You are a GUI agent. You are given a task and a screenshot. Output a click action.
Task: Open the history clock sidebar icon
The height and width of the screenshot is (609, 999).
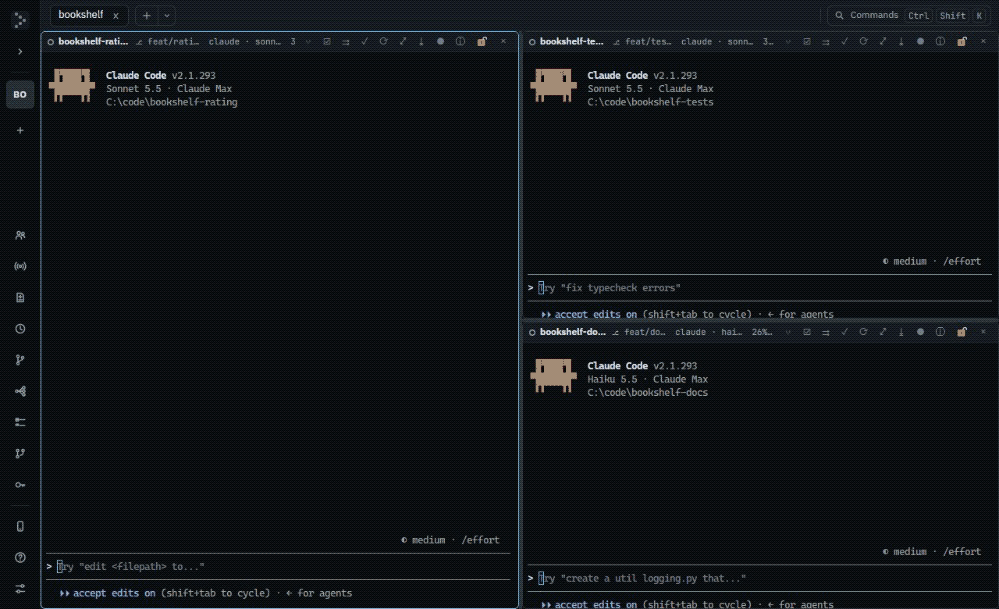[20, 329]
